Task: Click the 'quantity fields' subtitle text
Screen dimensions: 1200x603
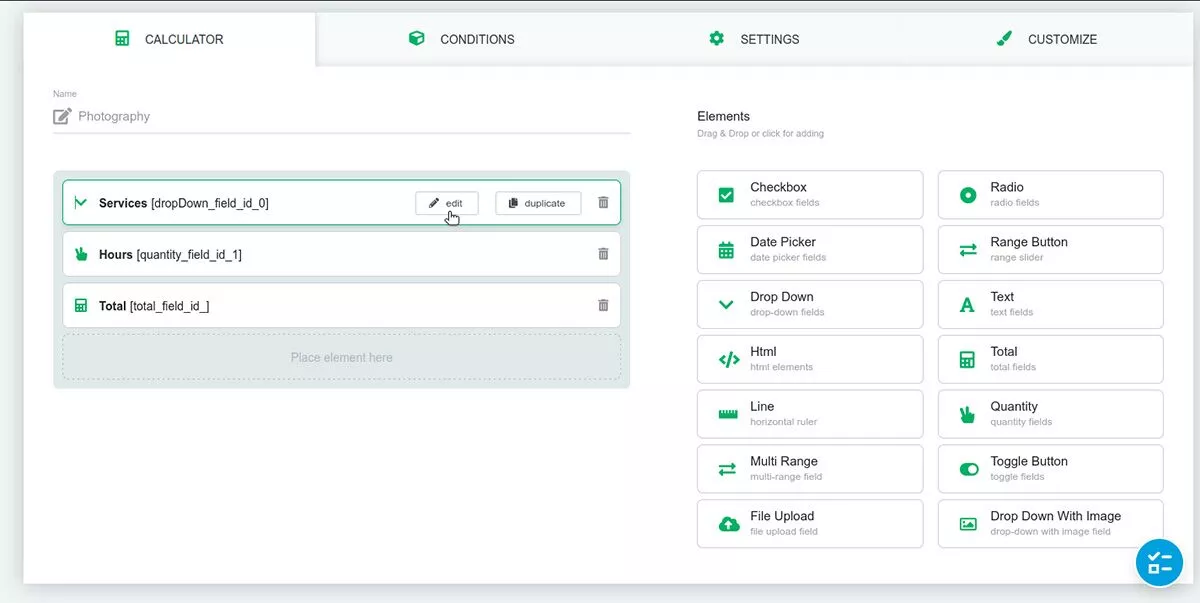Action: coord(1021,422)
